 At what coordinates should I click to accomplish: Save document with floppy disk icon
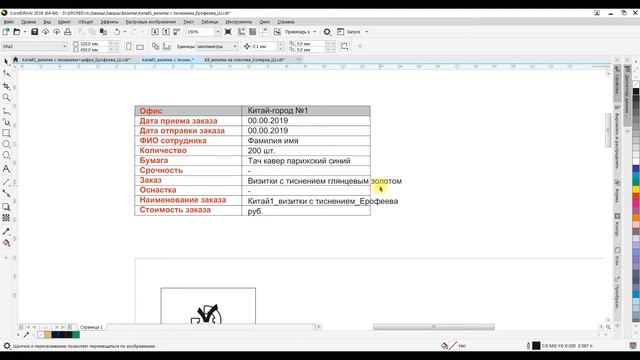click(x=34, y=31)
